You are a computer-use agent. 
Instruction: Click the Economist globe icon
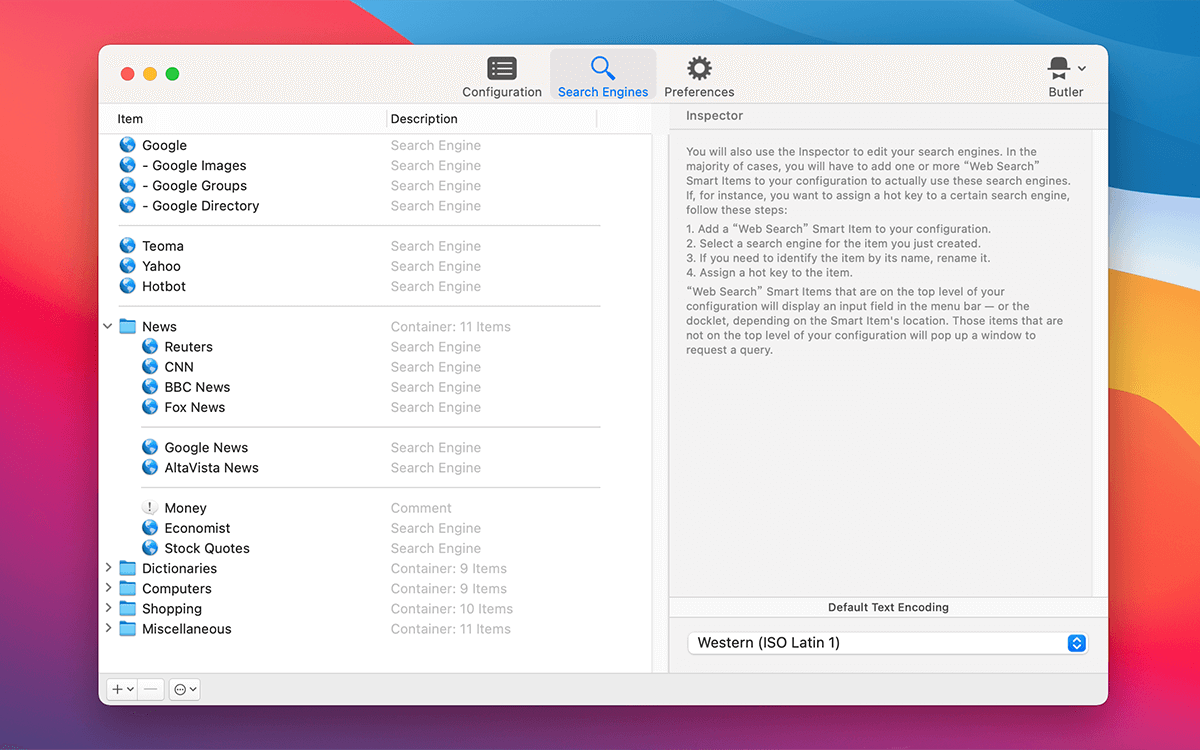pyautogui.click(x=150, y=528)
